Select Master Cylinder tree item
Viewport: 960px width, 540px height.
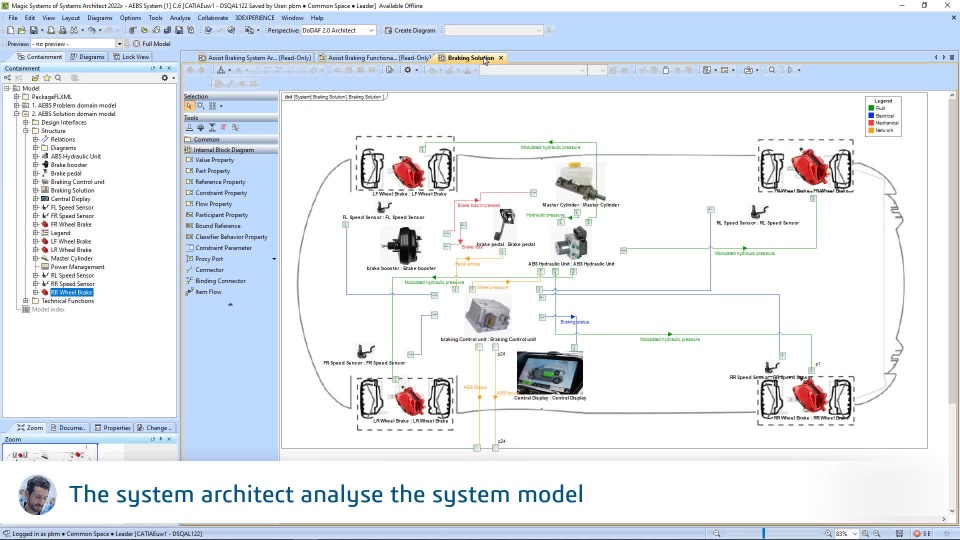(x=71, y=258)
